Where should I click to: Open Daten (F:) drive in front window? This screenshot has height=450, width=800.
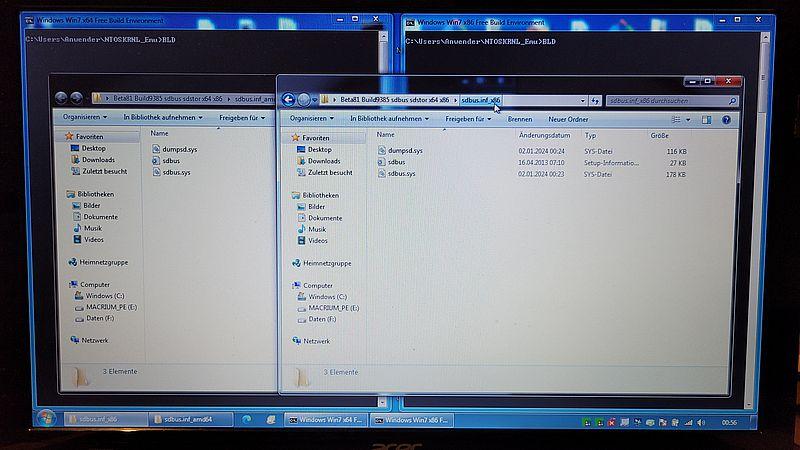tap(317, 319)
